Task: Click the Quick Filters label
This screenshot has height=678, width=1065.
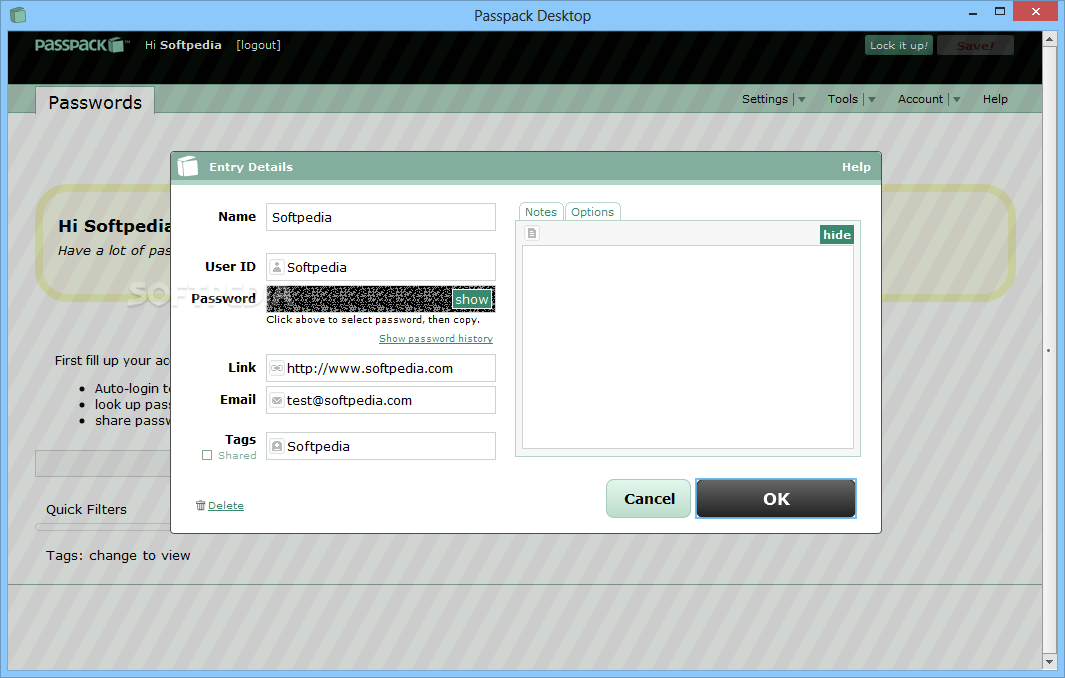Action: (x=86, y=510)
